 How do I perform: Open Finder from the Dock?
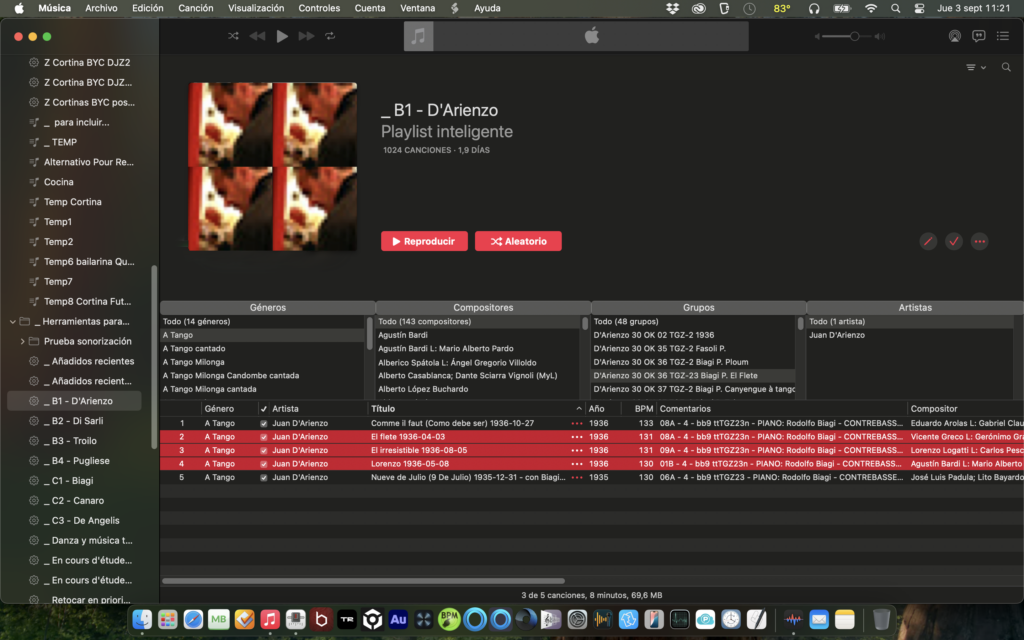[142, 619]
